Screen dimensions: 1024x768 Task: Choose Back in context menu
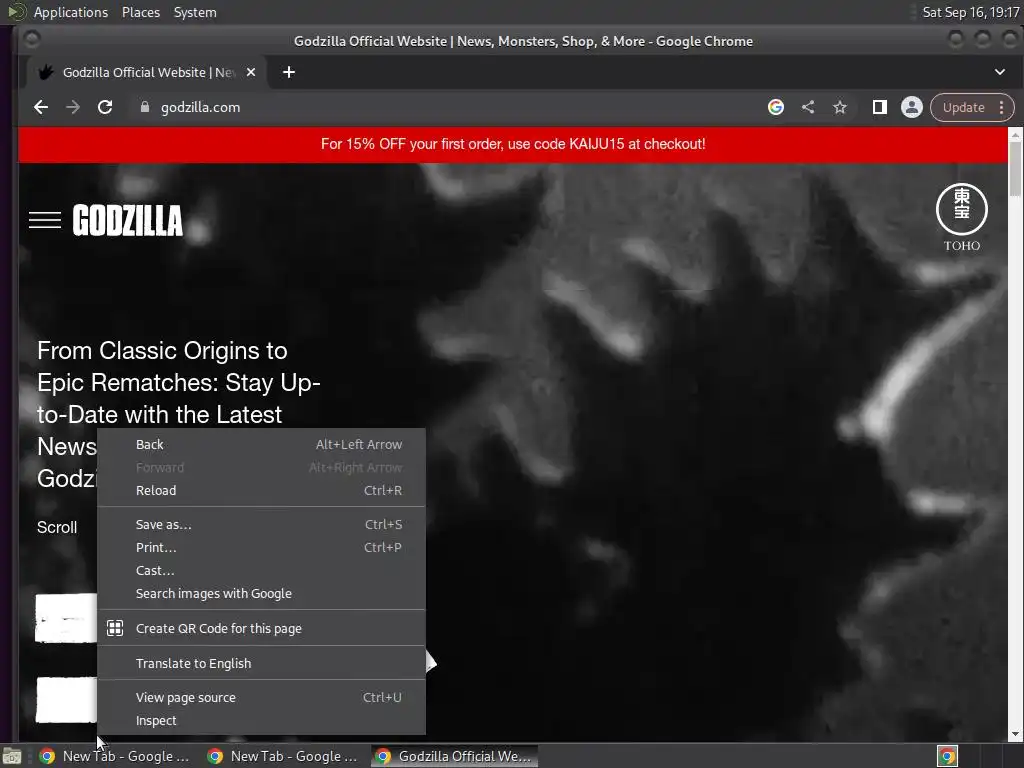point(261,445)
